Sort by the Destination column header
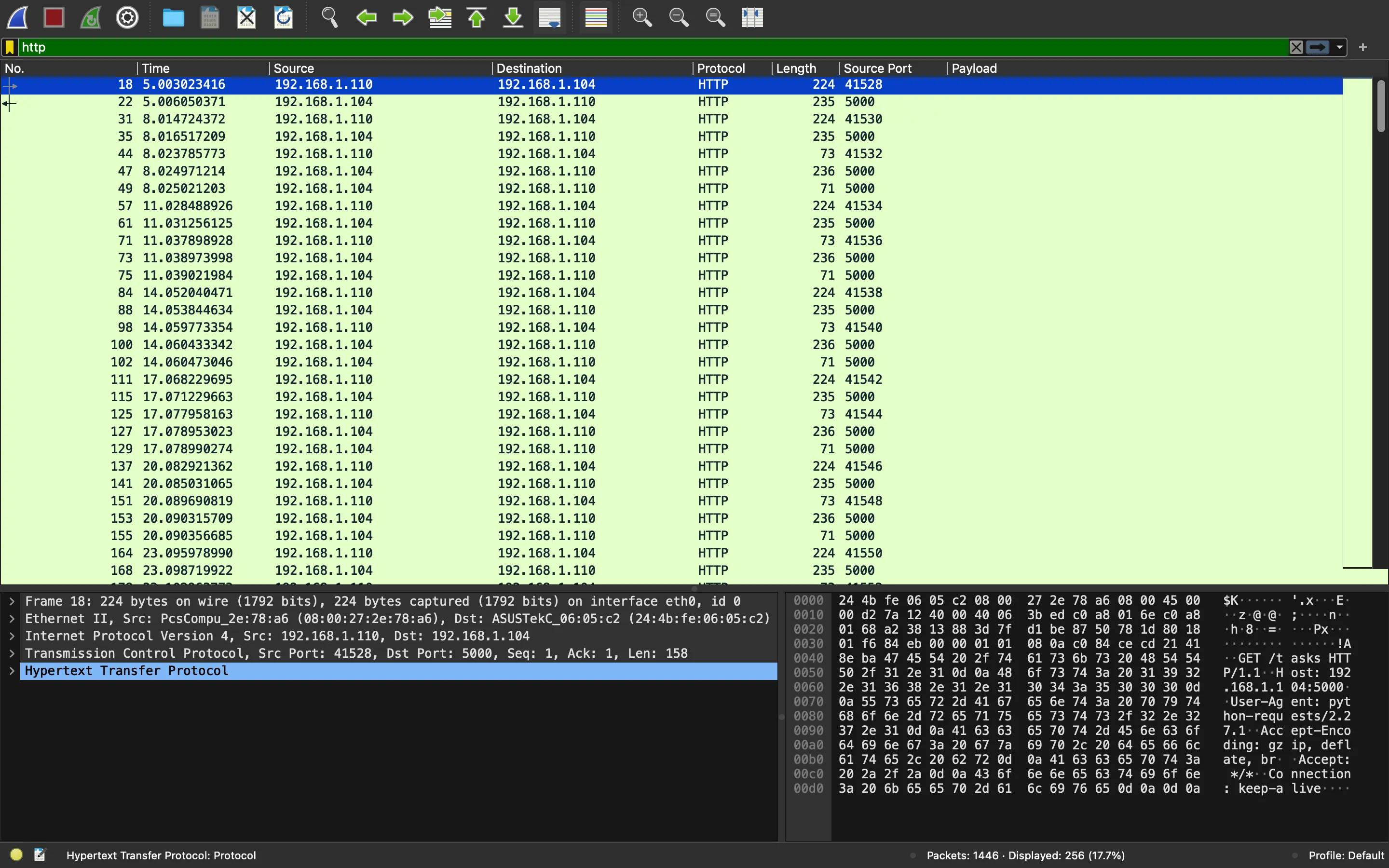This screenshot has width=1389, height=868. point(592,68)
